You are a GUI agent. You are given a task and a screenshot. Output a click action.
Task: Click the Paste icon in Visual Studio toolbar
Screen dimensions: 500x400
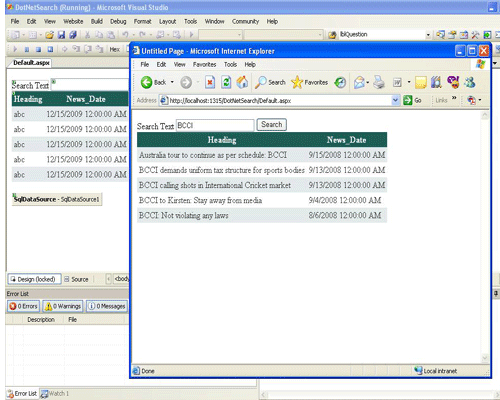(111, 35)
